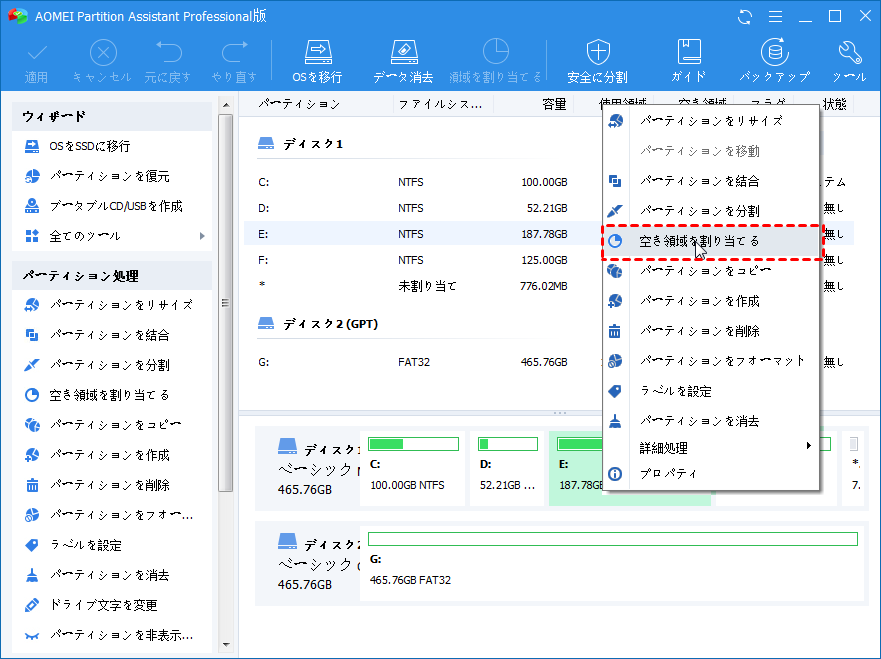Select the C: partition row
The height and width of the screenshot is (659, 881).
point(423,182)
